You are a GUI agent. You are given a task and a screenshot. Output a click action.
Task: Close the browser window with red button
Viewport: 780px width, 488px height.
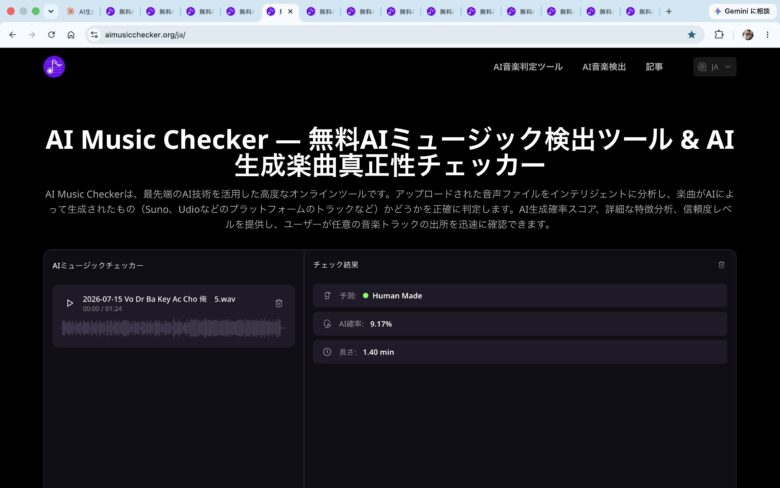(10, 11)
